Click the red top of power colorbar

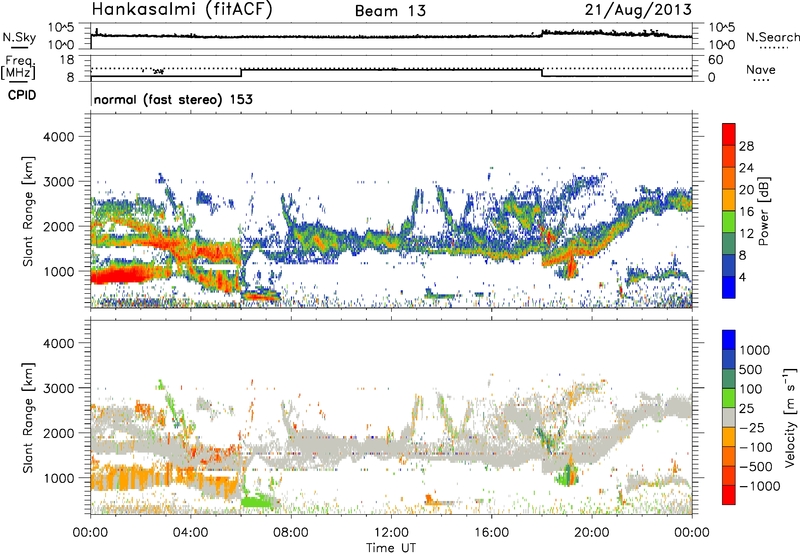tap(729, 134)
